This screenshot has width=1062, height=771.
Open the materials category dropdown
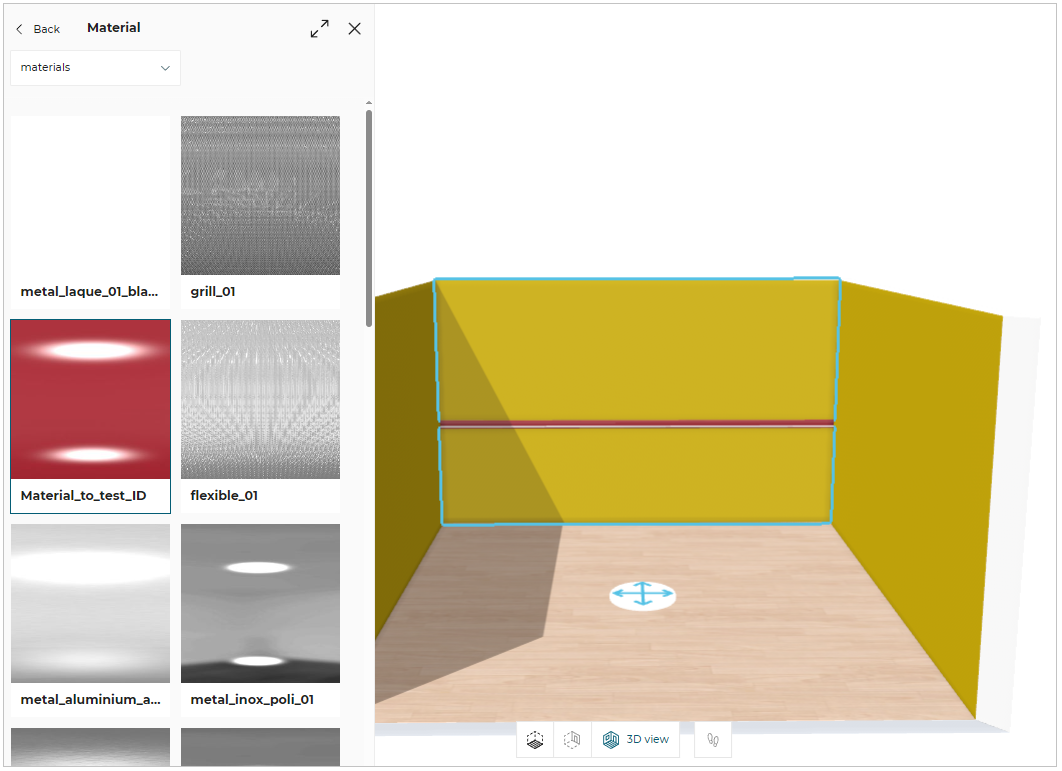coord(95,67)
